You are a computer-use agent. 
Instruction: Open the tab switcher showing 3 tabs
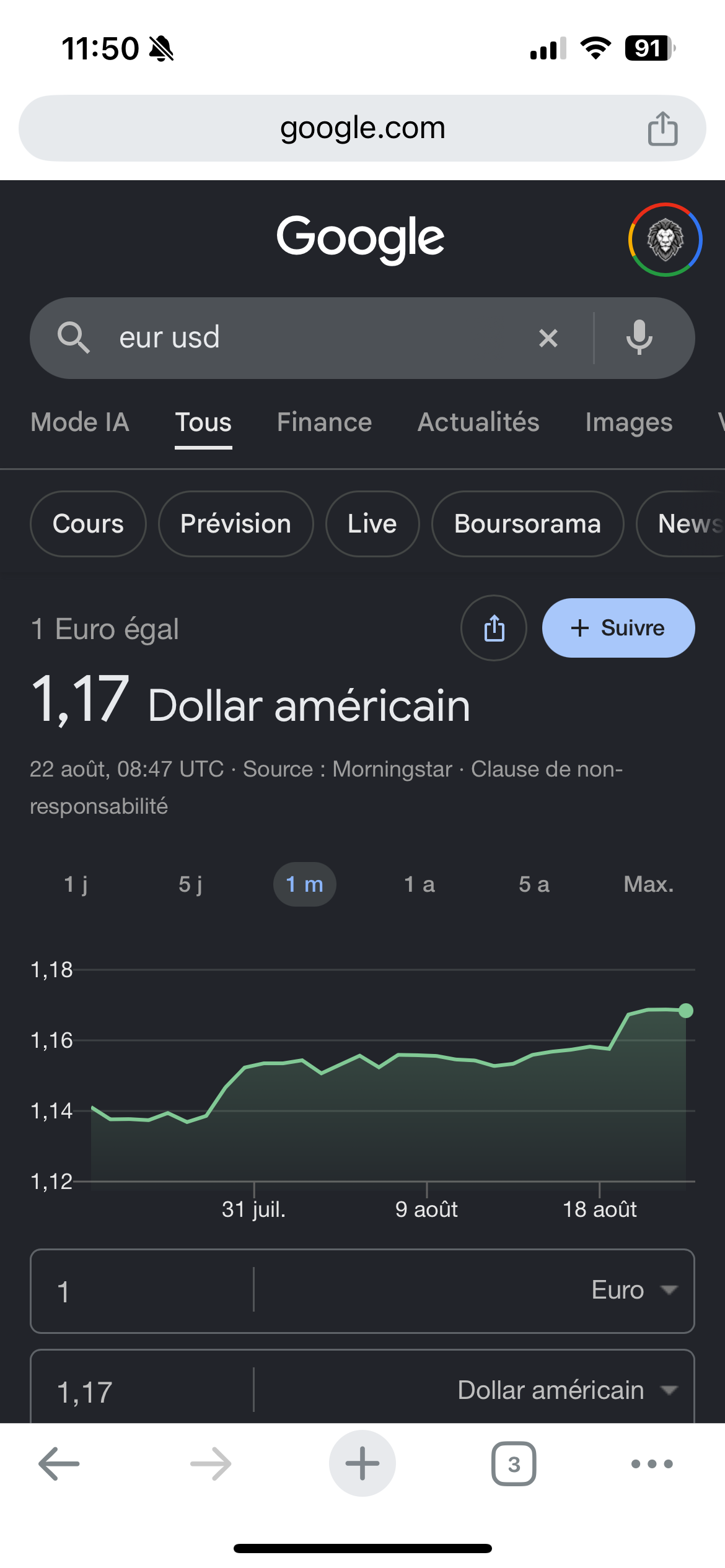(514, 1464)
